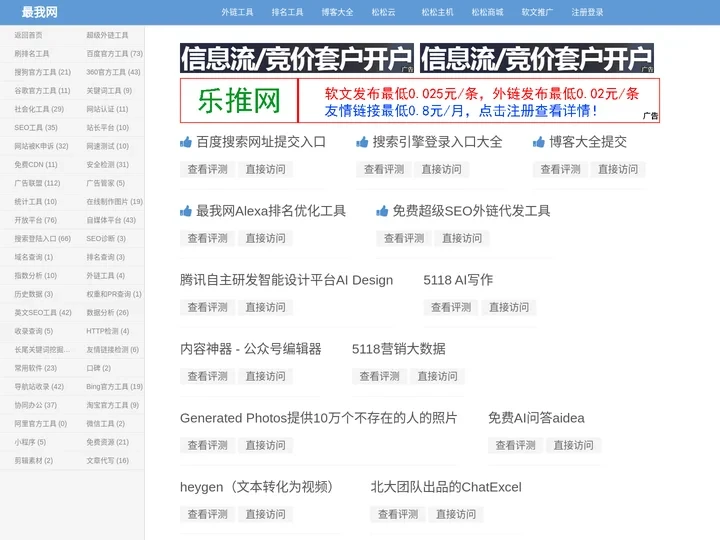Click thumbs-up icon beside 百度搜索网址提交入口
This screenshot has height=540, width=720.
pyautogui.click(x=186, y=142)
